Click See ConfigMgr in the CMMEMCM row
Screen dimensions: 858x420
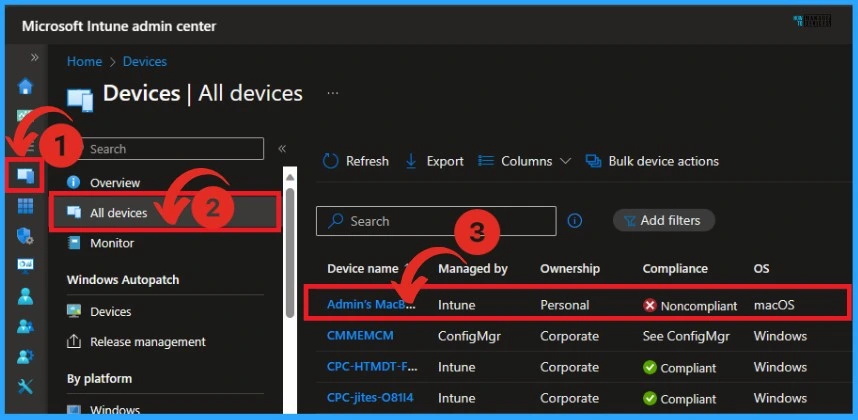click(686, 336)
